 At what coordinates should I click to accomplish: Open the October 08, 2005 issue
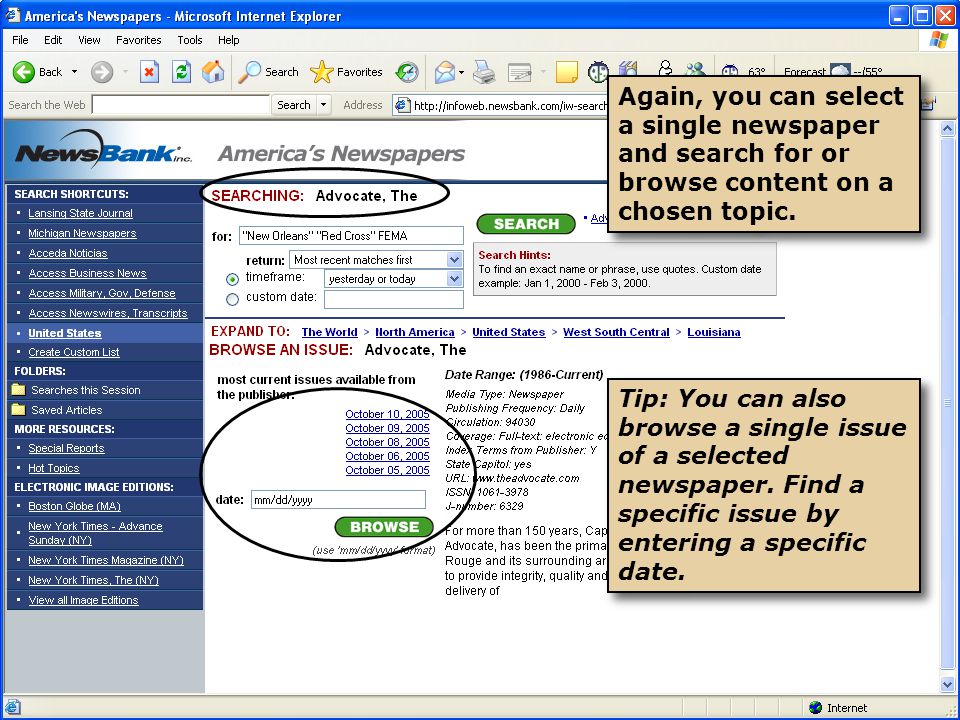point(388,442)
